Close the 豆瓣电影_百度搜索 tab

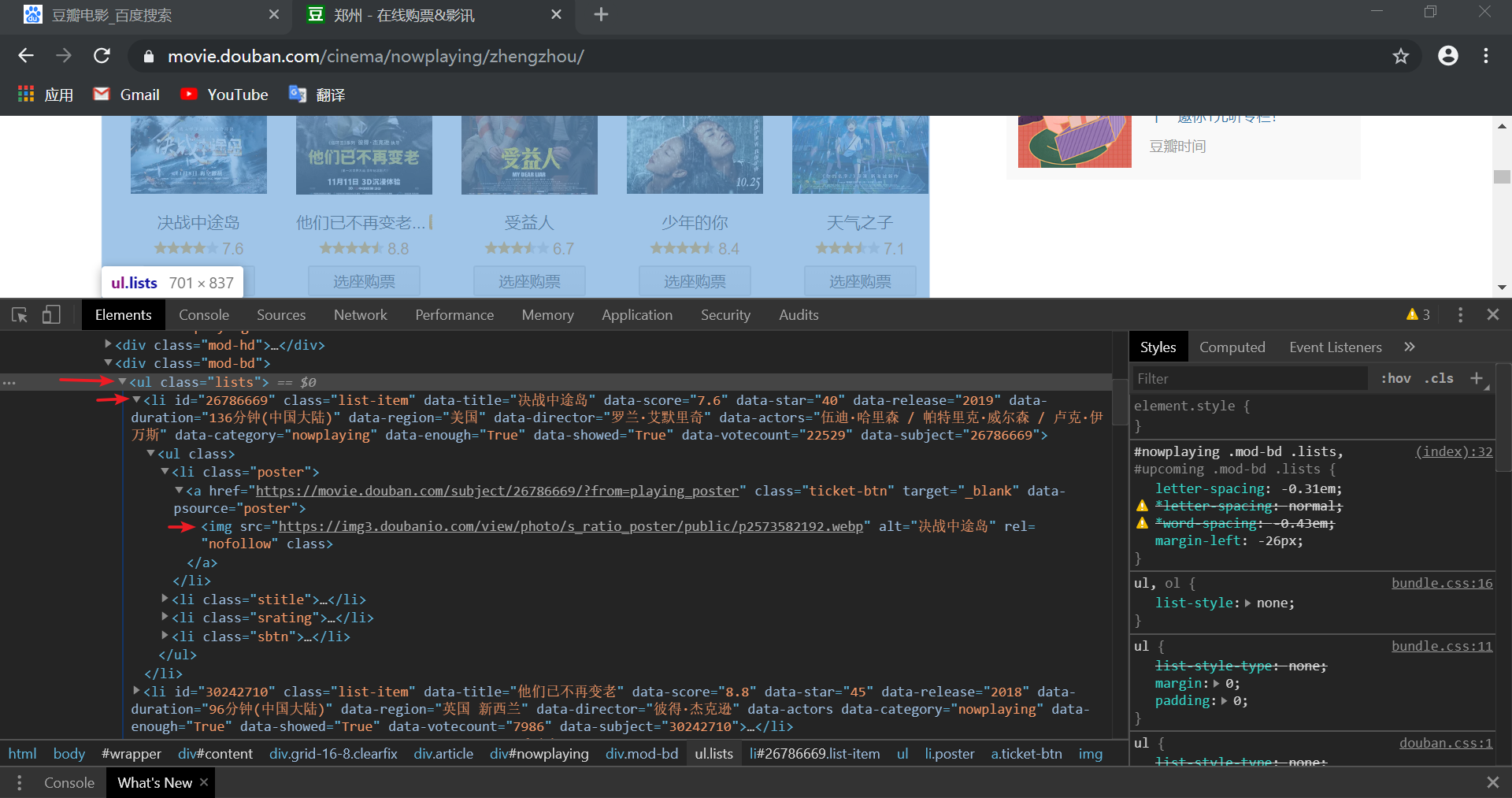[x=274, y=14]
